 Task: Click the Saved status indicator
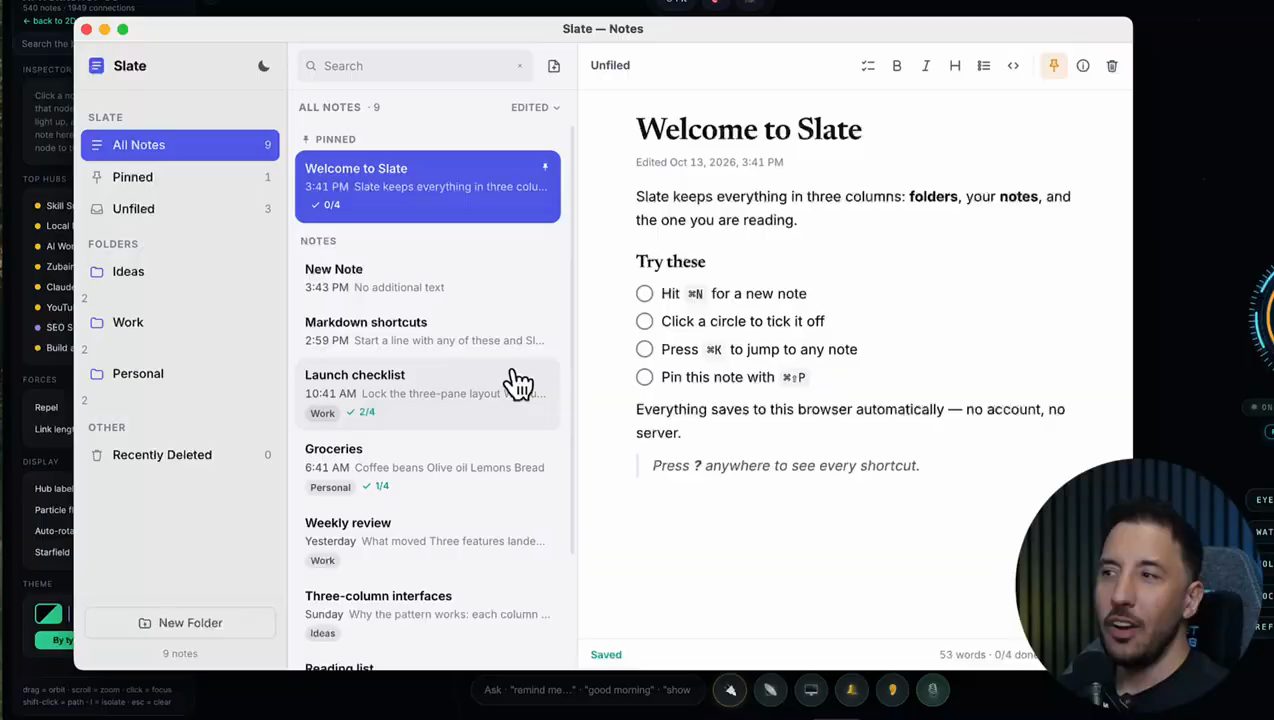[606, 655]
